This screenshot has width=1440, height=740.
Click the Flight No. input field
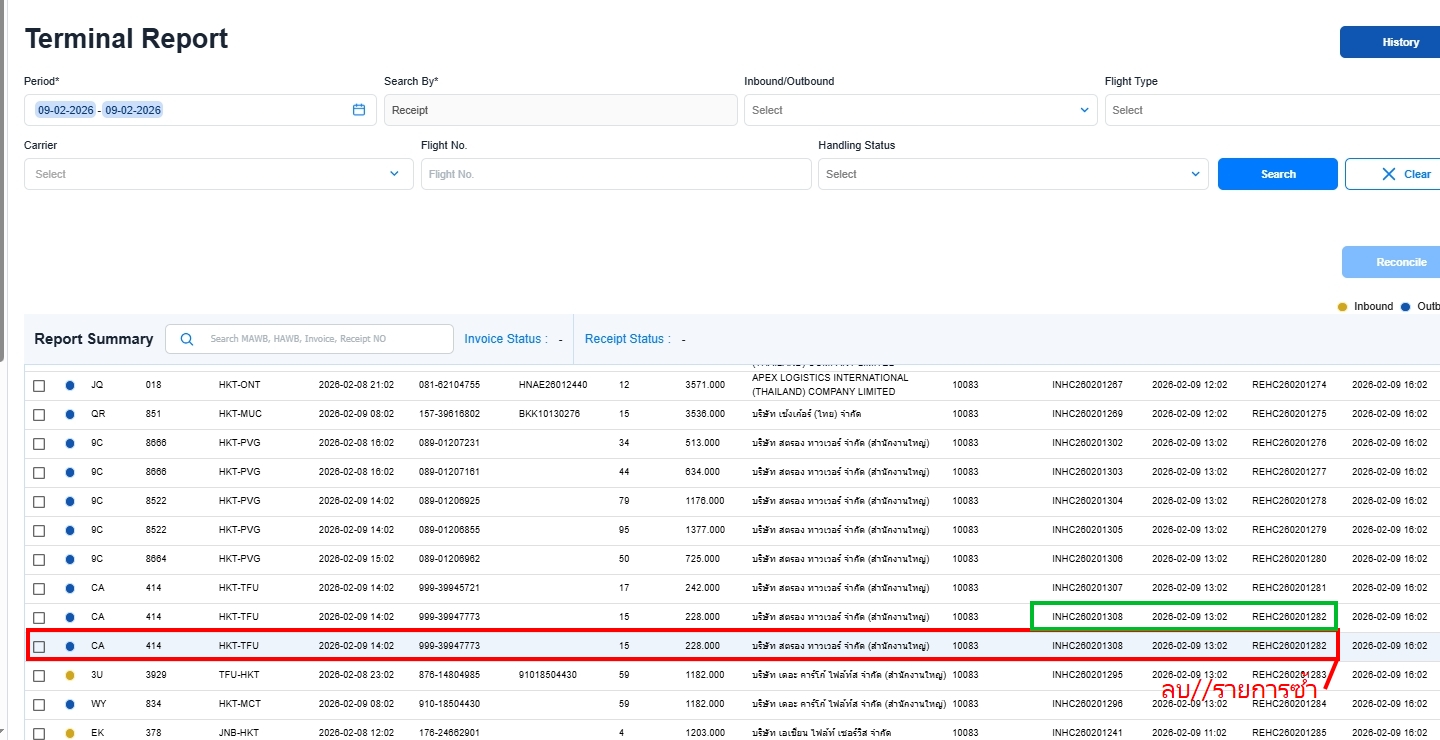pyautogui.click(x=615, y=174)
